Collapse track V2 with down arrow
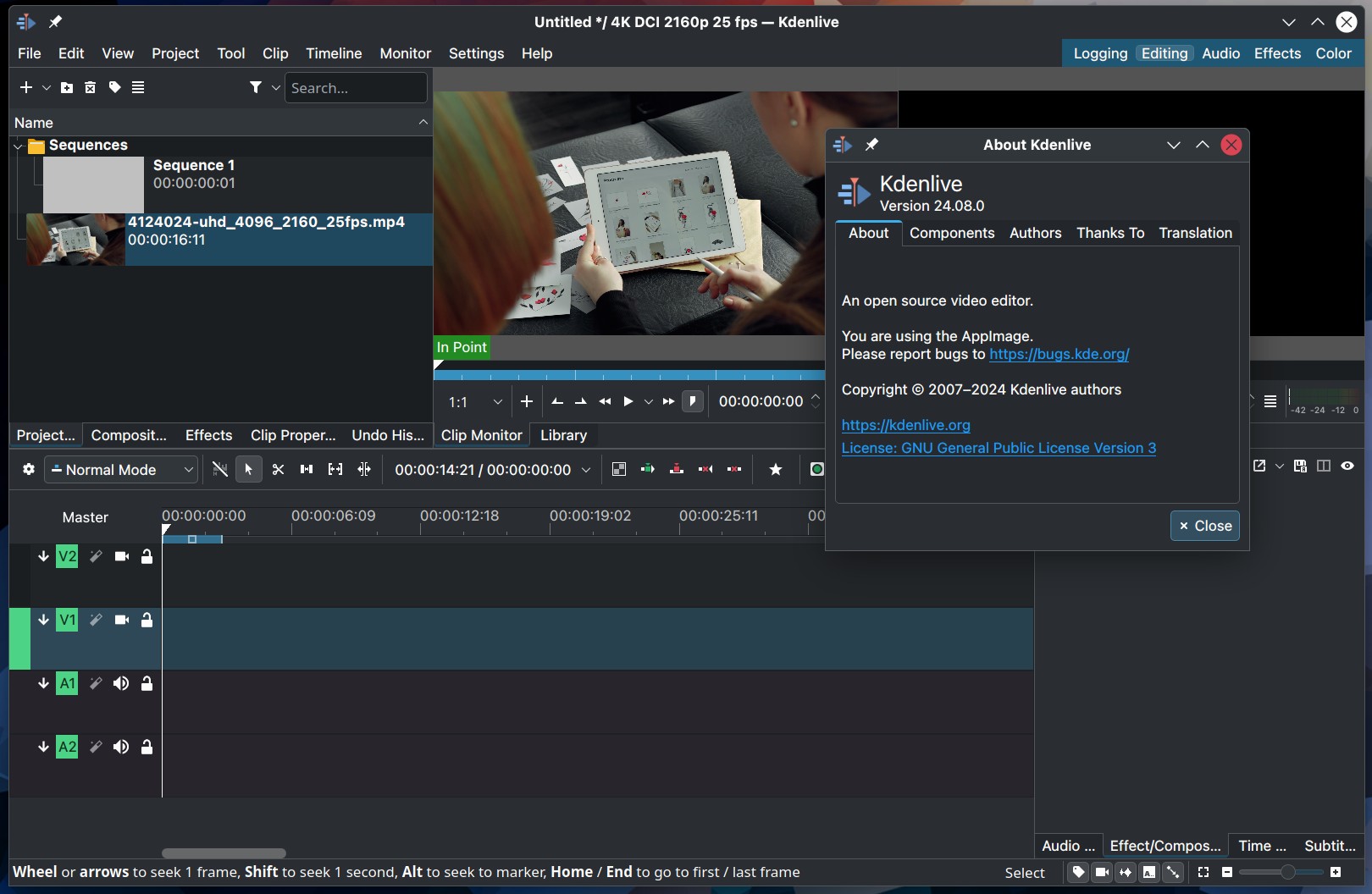Image resolution: width=1372 pixels, height=894 pixels. tap(43, 556)
